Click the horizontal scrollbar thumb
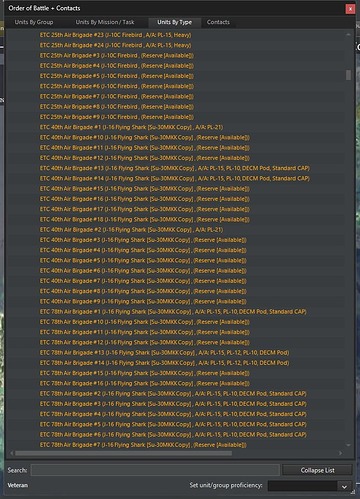 tap(123, 453)
